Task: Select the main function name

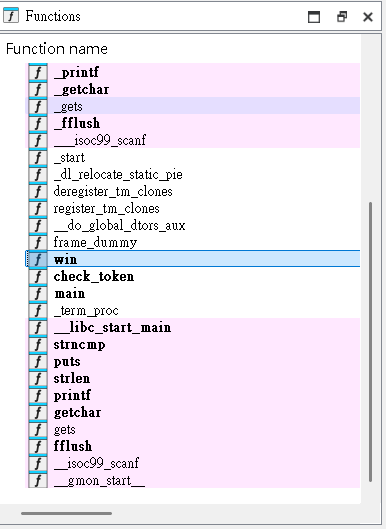Action: [x=70, y=294]
